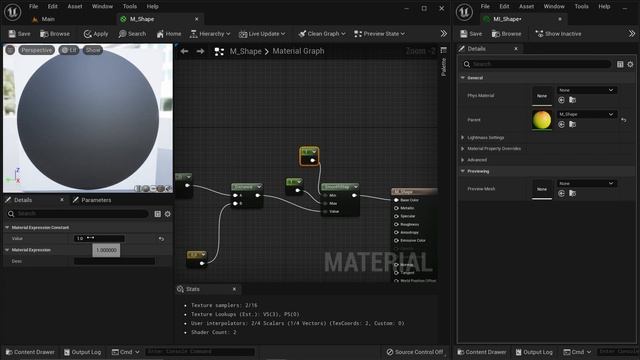Click the Emissive Color input pin
This screenshot has height=360, width=640.
tap(396, 240)
